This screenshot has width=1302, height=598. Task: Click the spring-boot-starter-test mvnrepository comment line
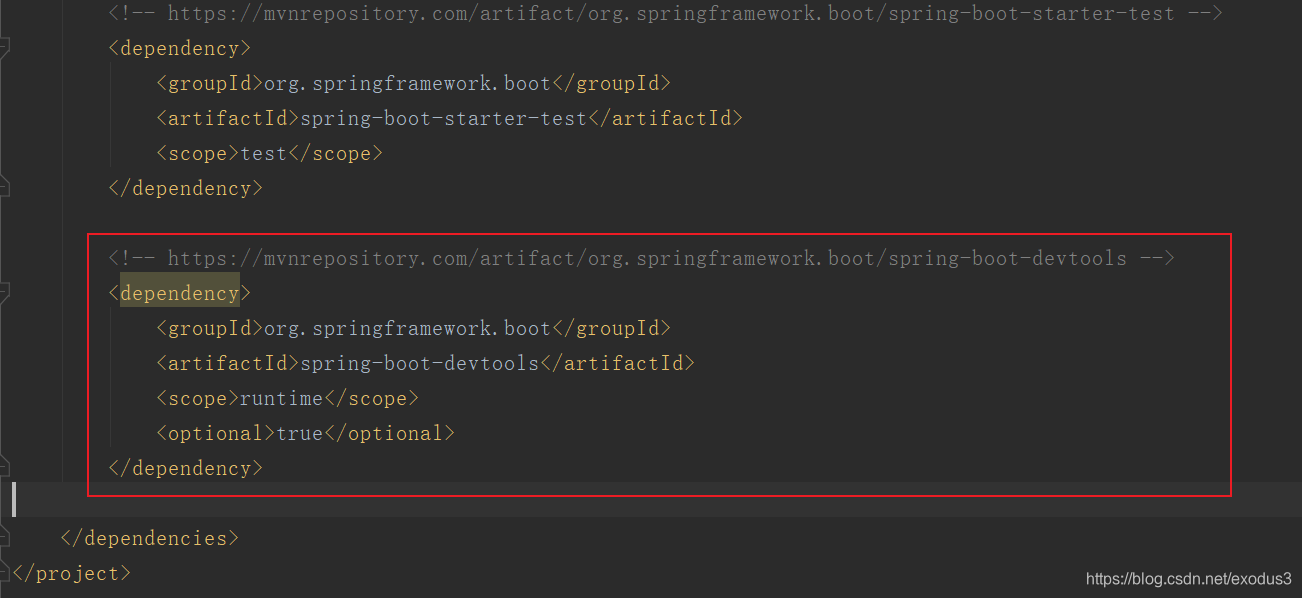pyautogui.click(x=665, y=14)
